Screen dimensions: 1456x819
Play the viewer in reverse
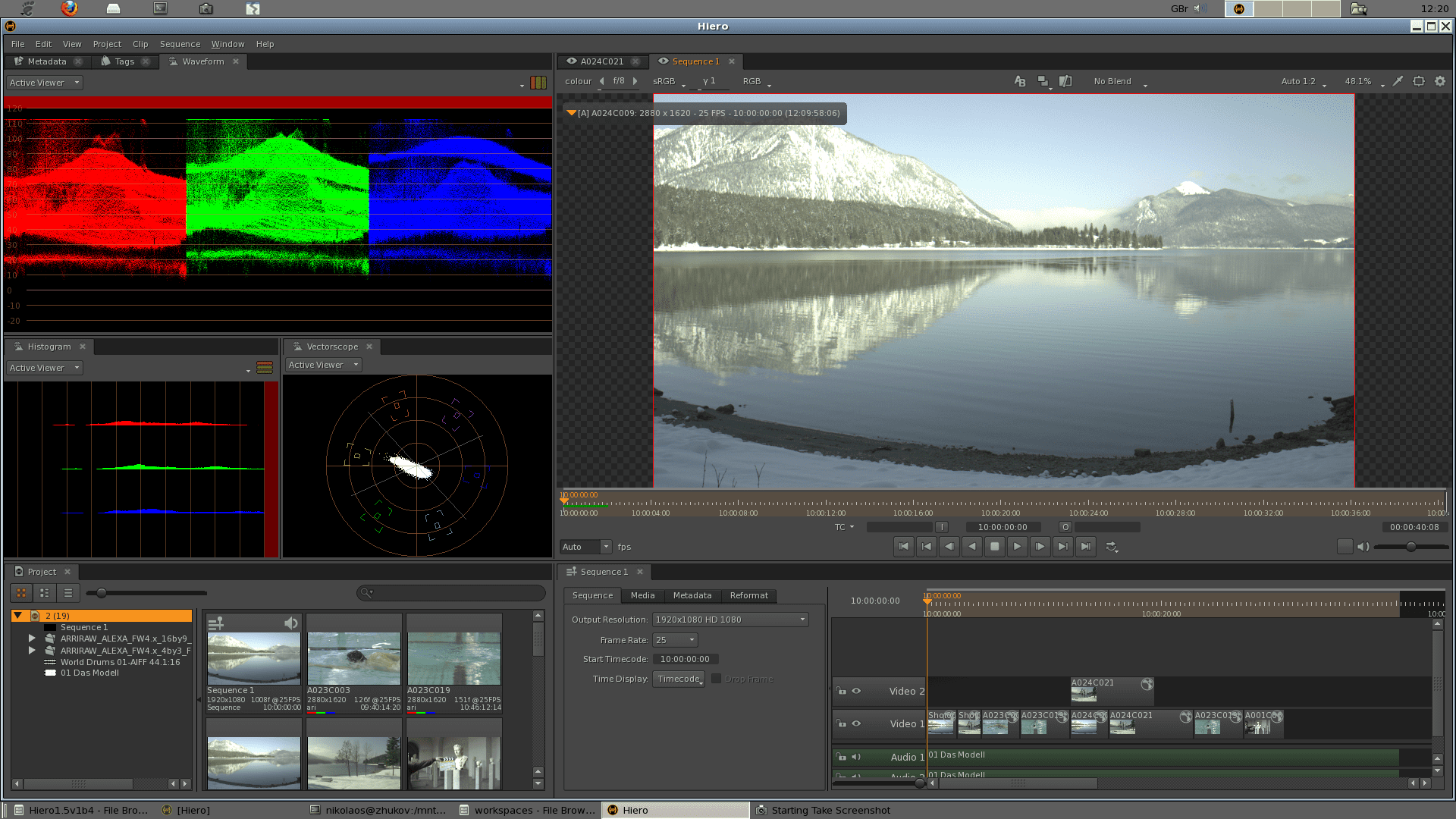point(971,546)
